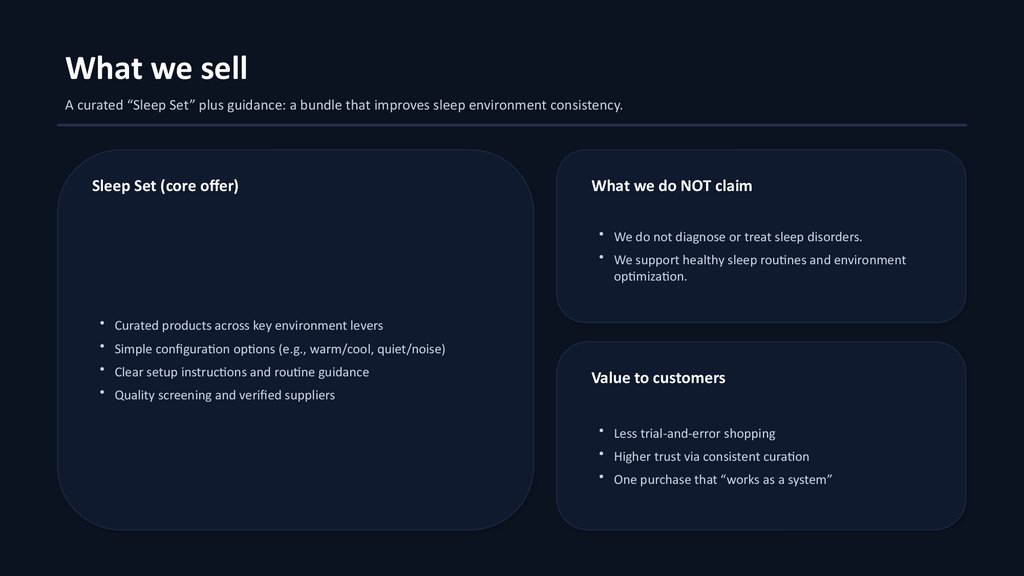Select the subtitle about curated Sleep Set
The width and height of the screenshot is (1024, 576).
(343, 105)
